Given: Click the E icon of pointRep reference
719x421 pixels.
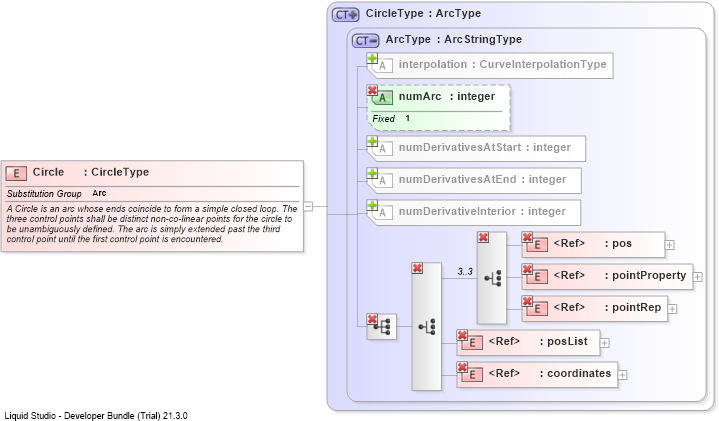Looking at the screenshot, I should pyautogui.click(x=537, y=309).
